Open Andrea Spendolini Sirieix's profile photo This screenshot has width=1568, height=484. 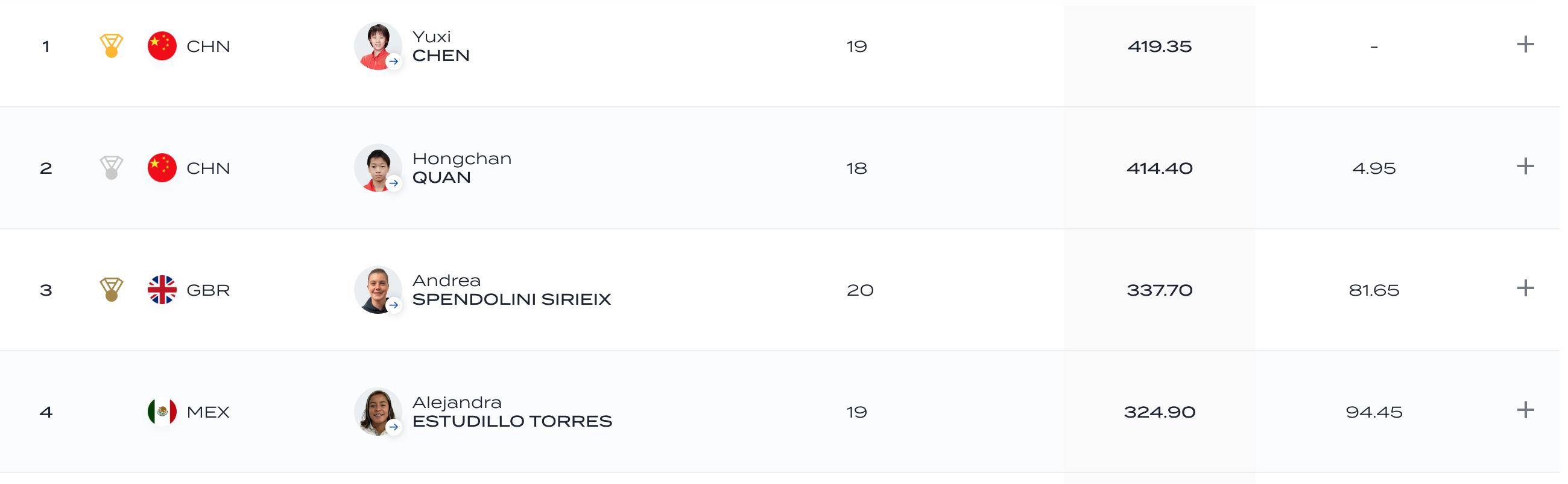tap(378, 289)
